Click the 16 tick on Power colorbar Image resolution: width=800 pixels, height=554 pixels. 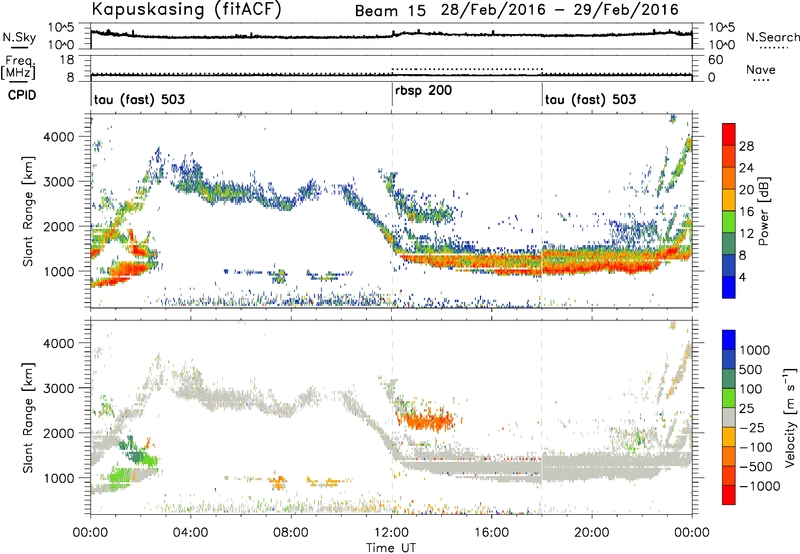[x=746, y=212]
